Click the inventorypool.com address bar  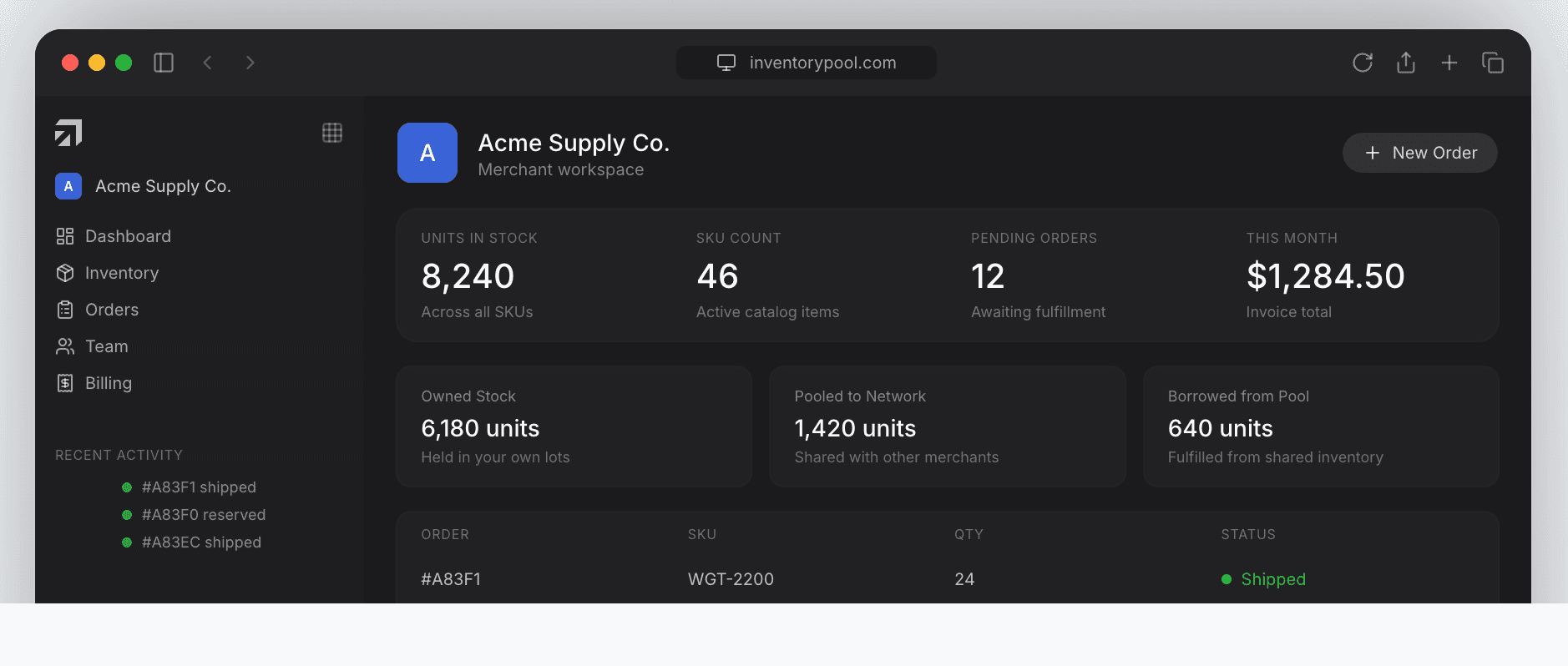coord(806,63)
